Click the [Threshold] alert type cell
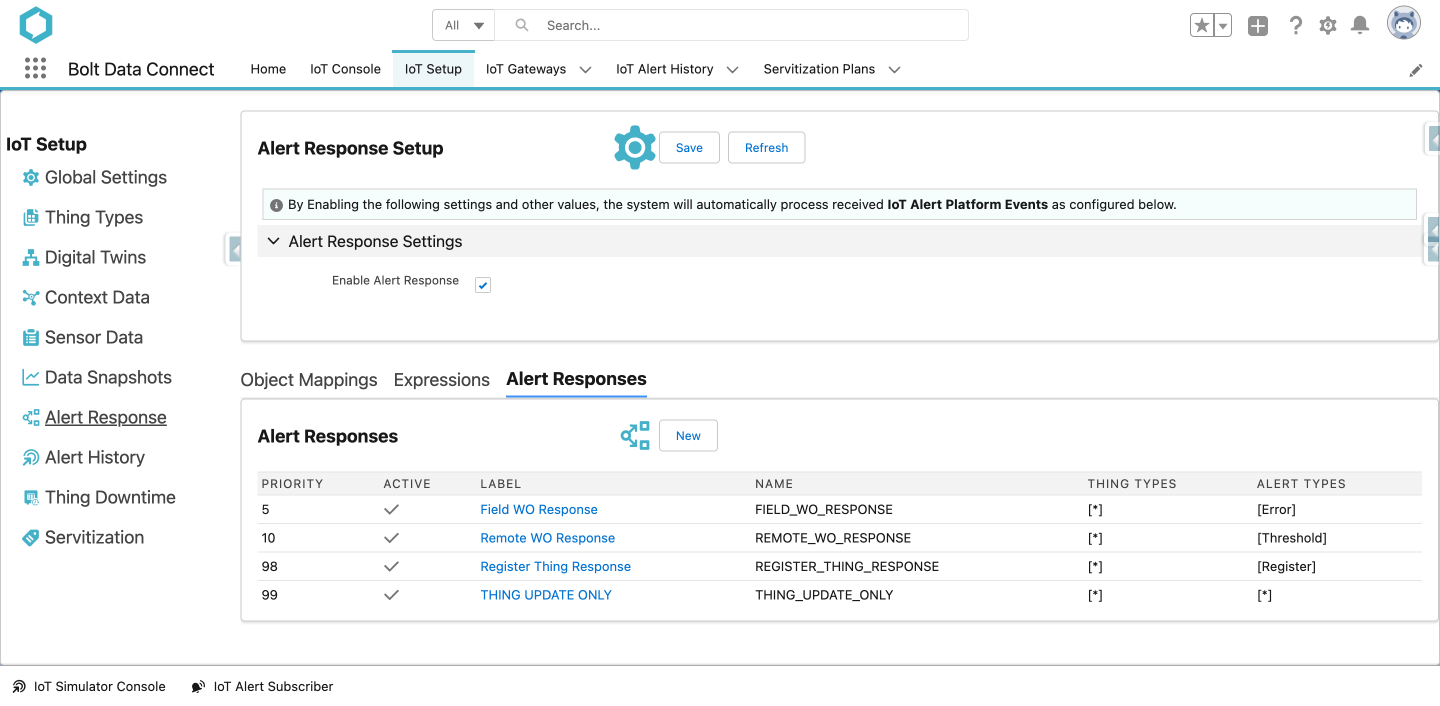This screenshot has height=706, width=1440. pos(1292,538)
